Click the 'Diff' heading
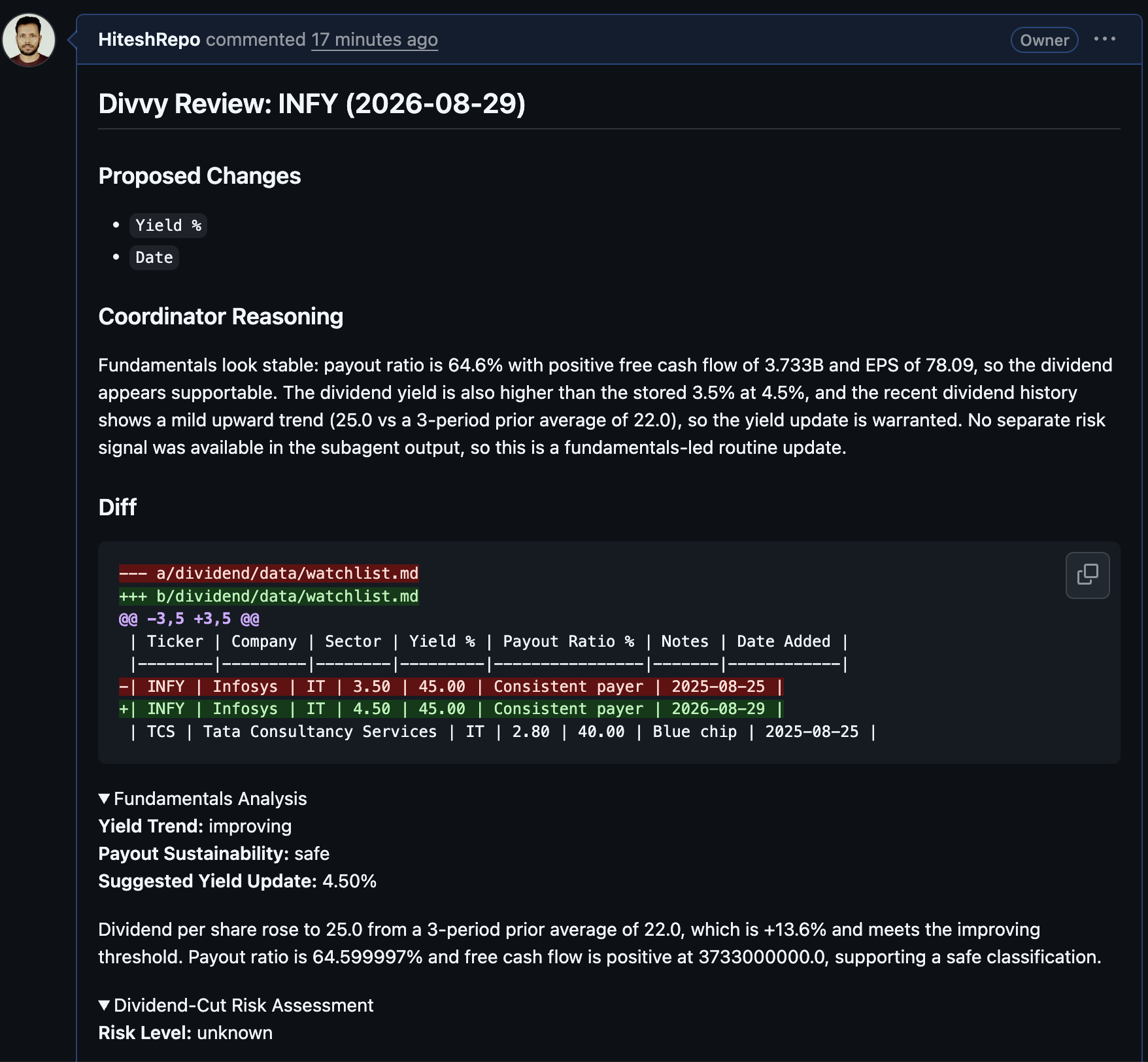 (118, 507)
